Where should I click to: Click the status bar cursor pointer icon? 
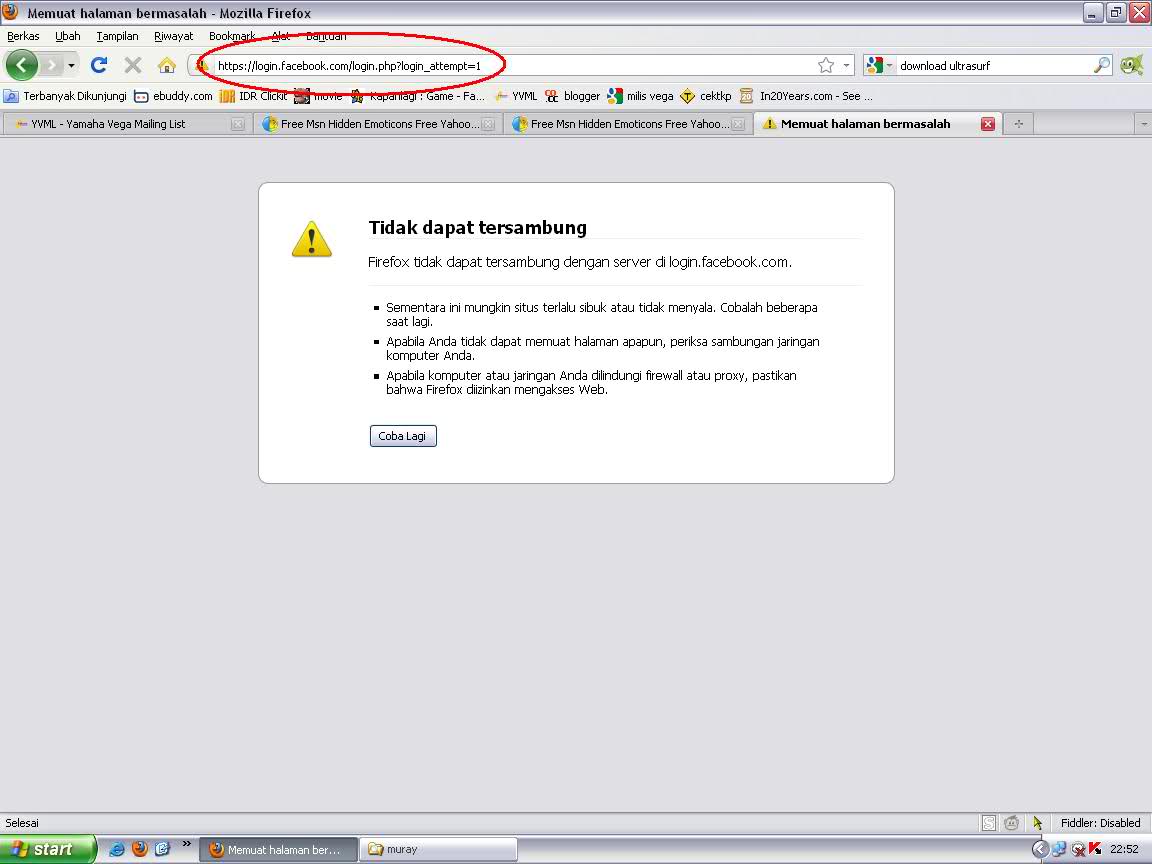pos(1037,823)
